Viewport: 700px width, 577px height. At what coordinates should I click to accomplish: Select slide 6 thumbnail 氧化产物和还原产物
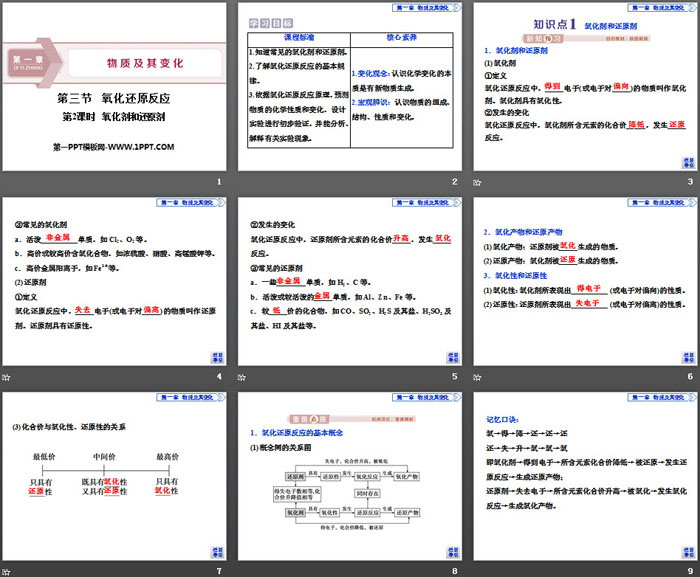tap(585, 282)
